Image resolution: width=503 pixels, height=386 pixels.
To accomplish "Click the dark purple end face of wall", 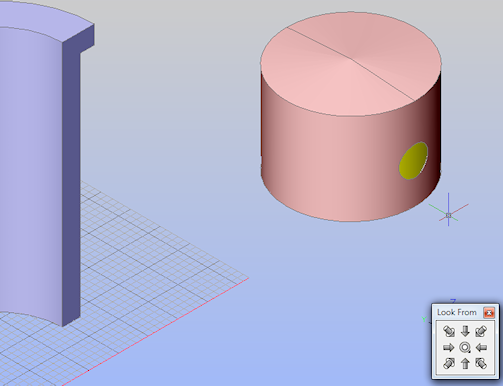I will [x=71, y=187].
